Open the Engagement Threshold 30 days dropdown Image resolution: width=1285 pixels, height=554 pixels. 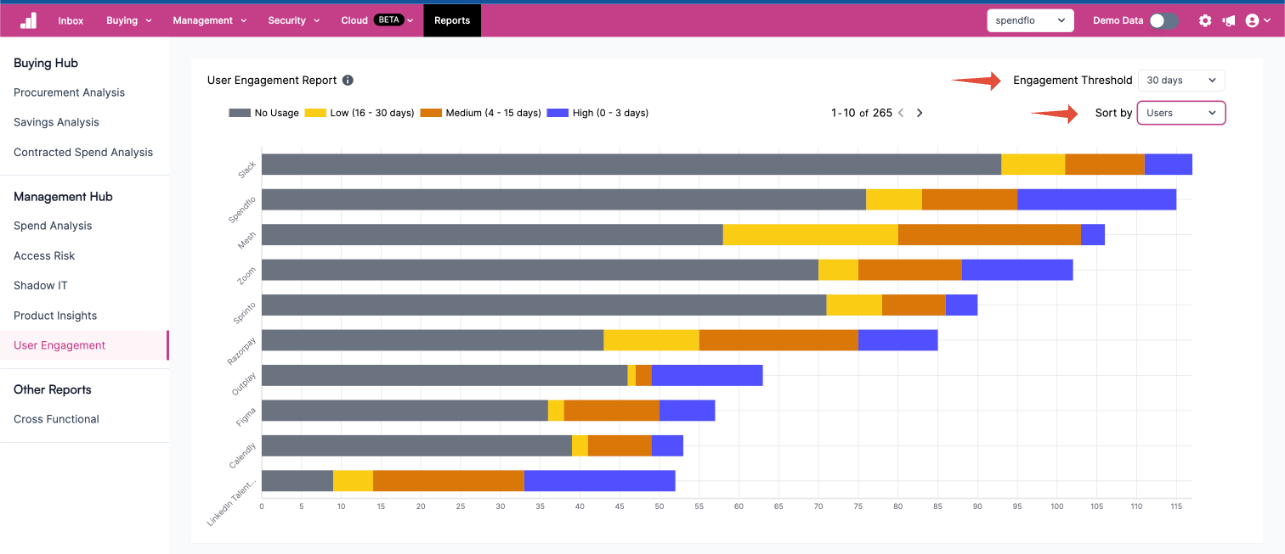tap(1182, 80)
